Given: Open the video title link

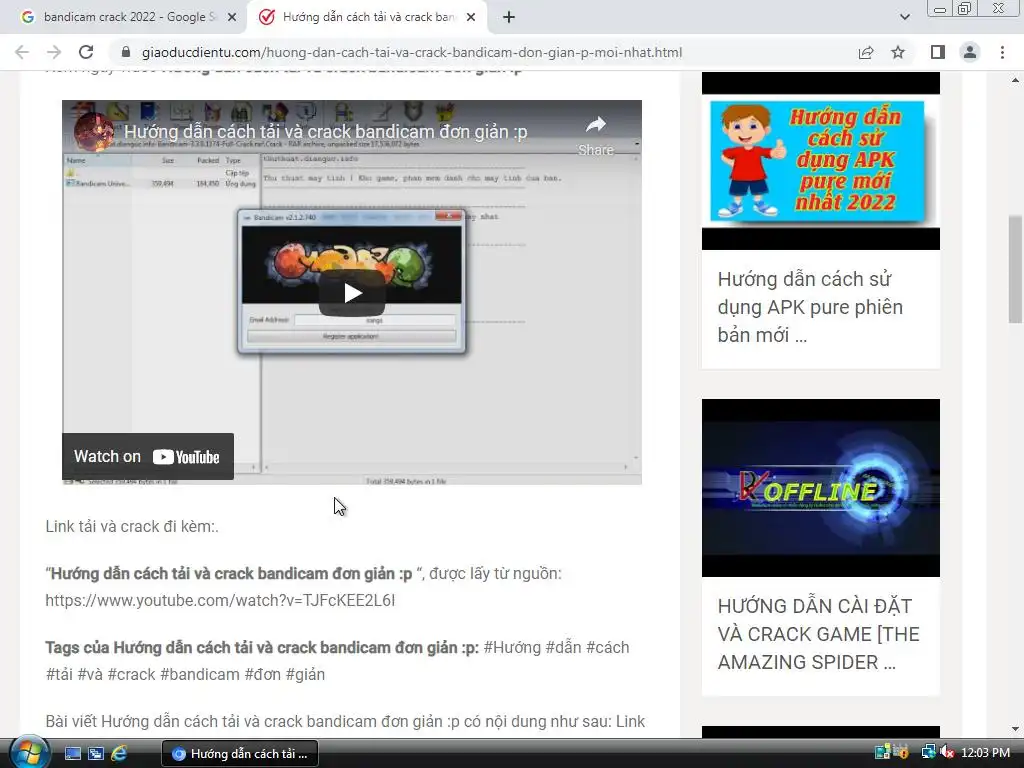Looking at the screenshot, I should [x=325, y=132].
